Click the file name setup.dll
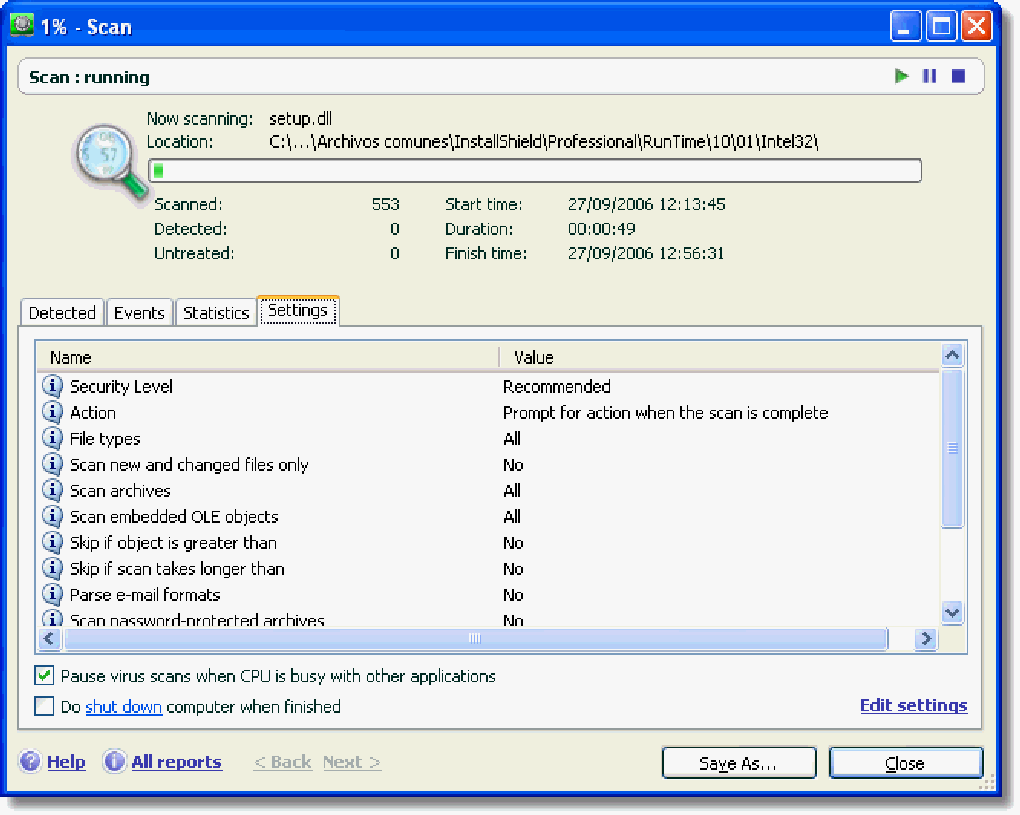1020x815 pixels. 301,118
